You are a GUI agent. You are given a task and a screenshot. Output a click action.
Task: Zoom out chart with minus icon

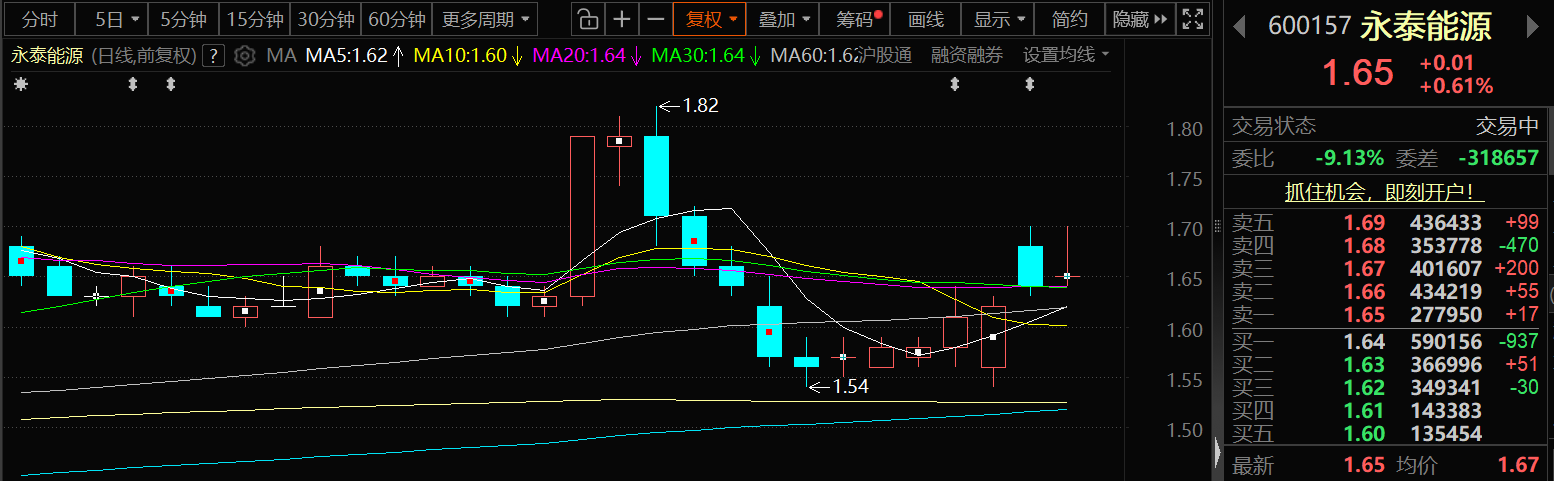655,19
